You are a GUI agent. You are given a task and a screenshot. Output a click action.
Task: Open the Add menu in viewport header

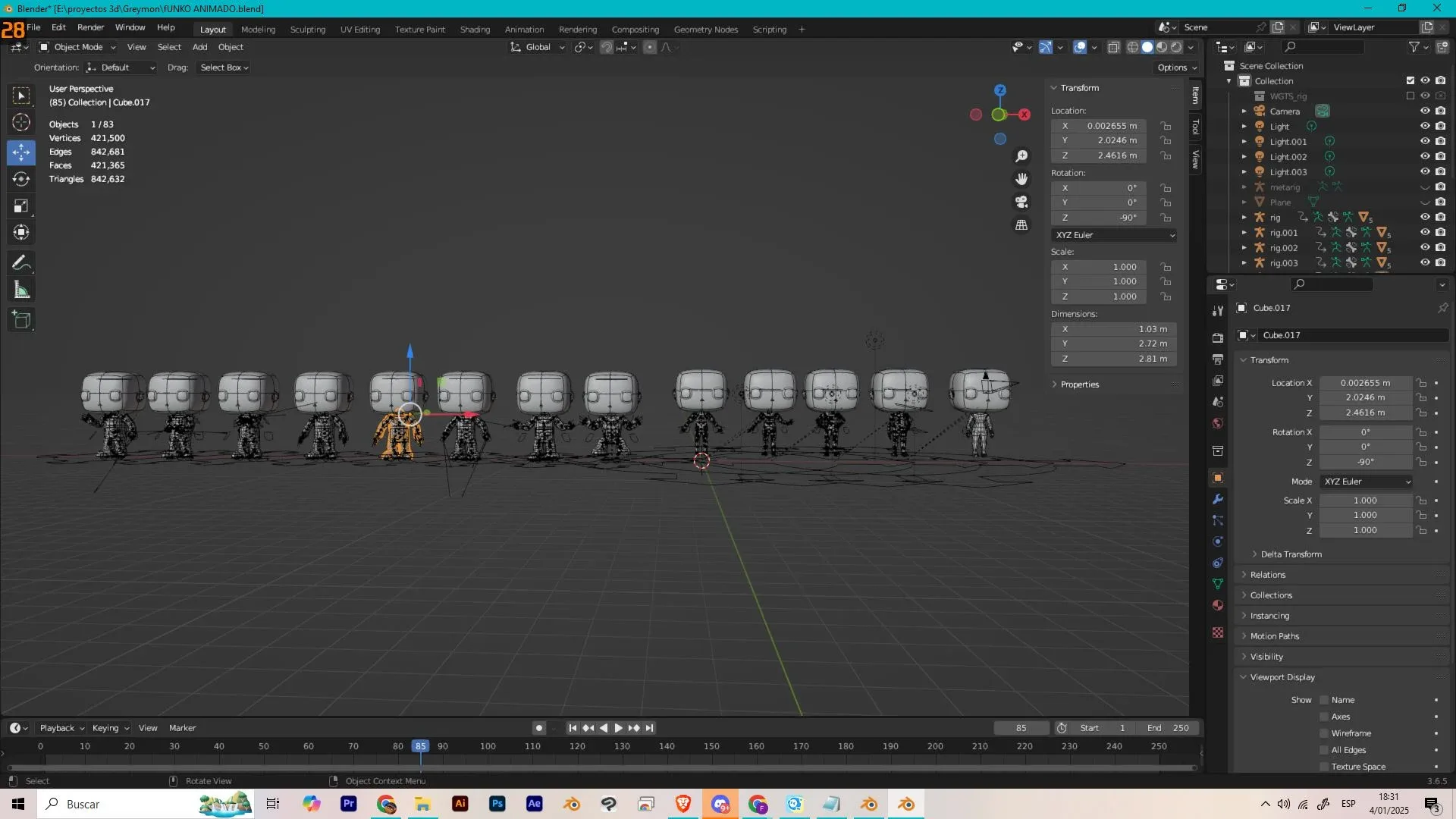[199, 47]
